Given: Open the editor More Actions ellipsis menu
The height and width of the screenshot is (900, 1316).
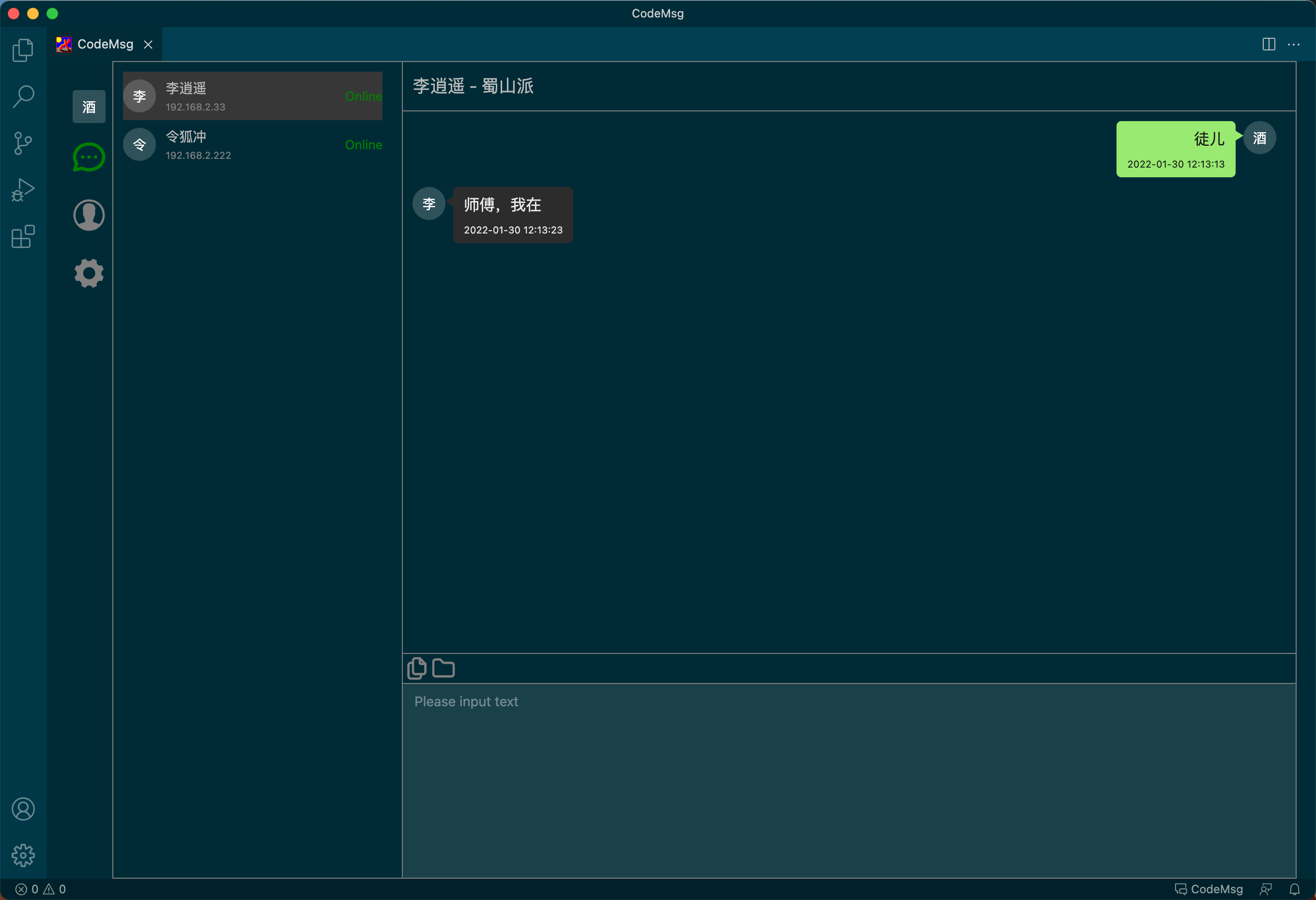Looking at the screenshot, I should click(1294, 44).
